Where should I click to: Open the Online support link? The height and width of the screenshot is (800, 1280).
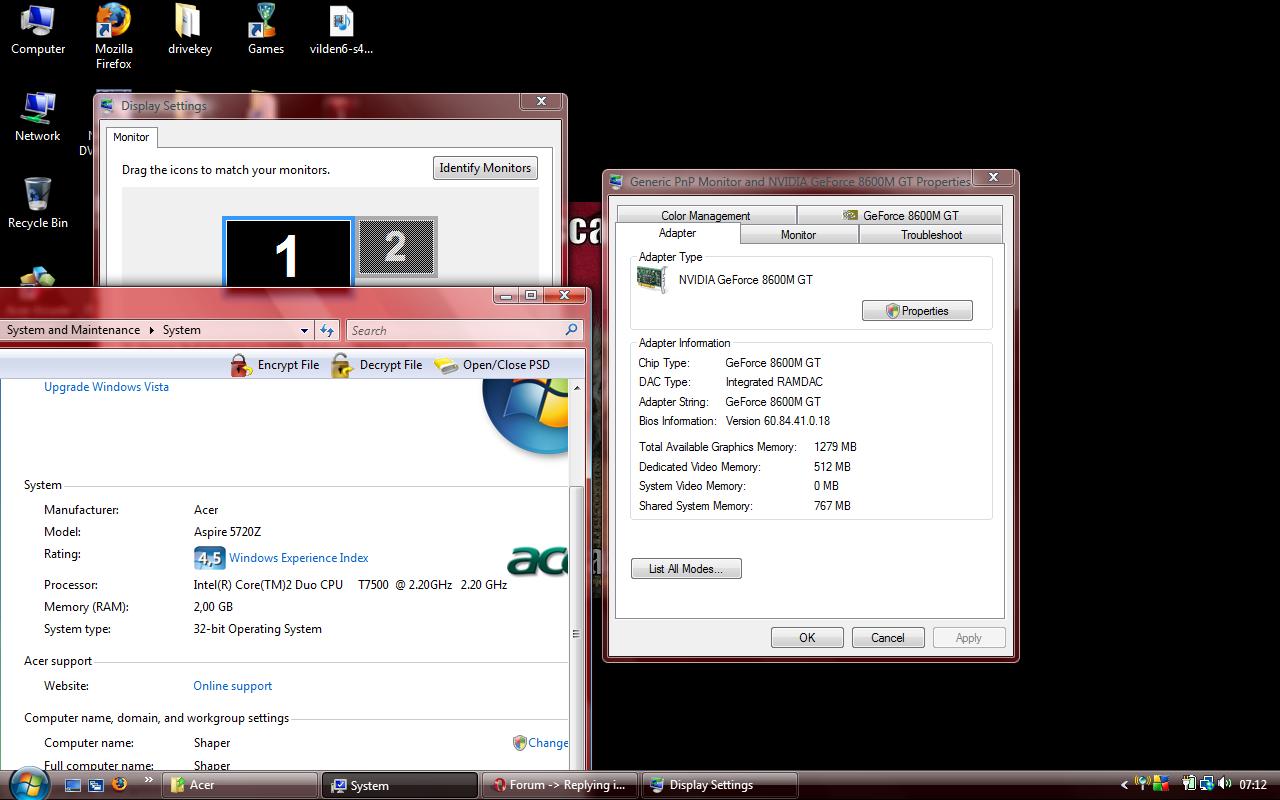pos(233,686)
